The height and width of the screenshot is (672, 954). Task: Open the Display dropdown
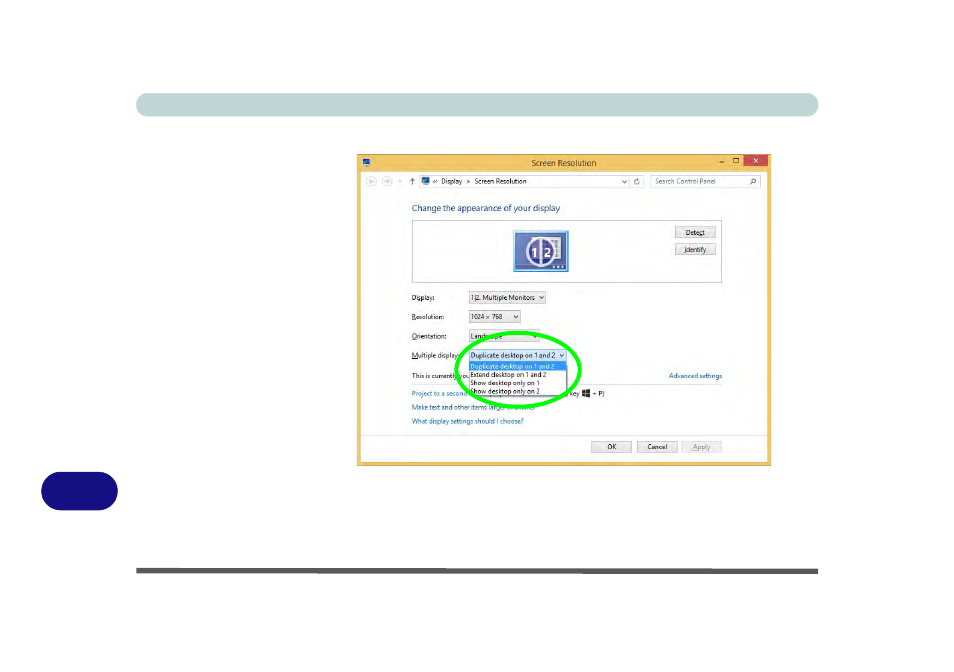(x=507, y=297)
